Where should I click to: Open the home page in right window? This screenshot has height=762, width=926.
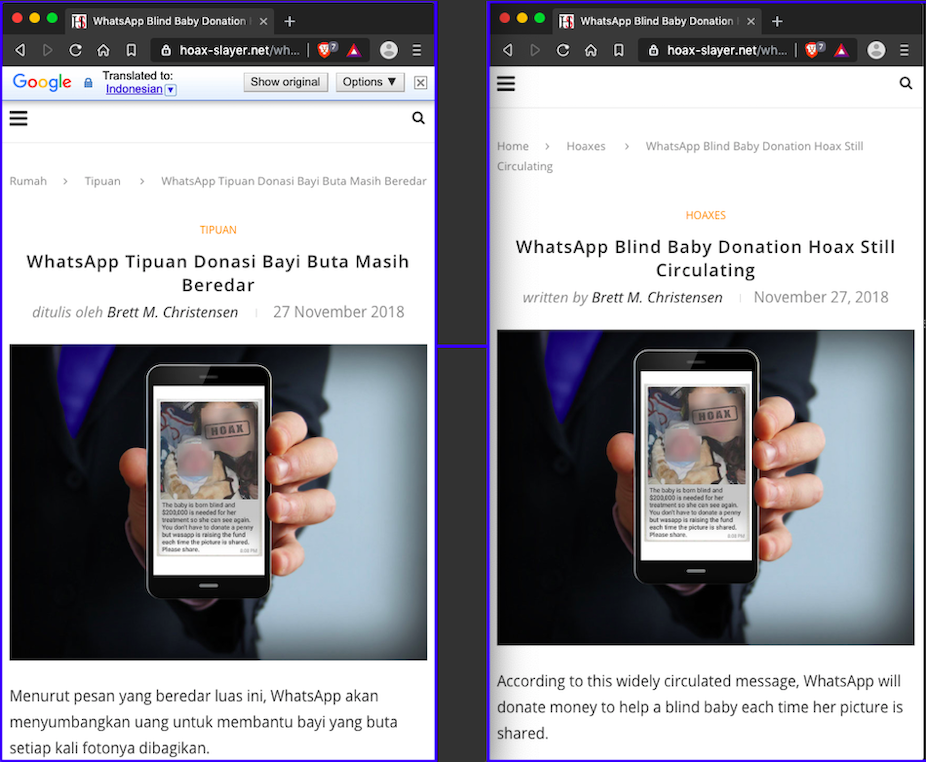[591, 50]
